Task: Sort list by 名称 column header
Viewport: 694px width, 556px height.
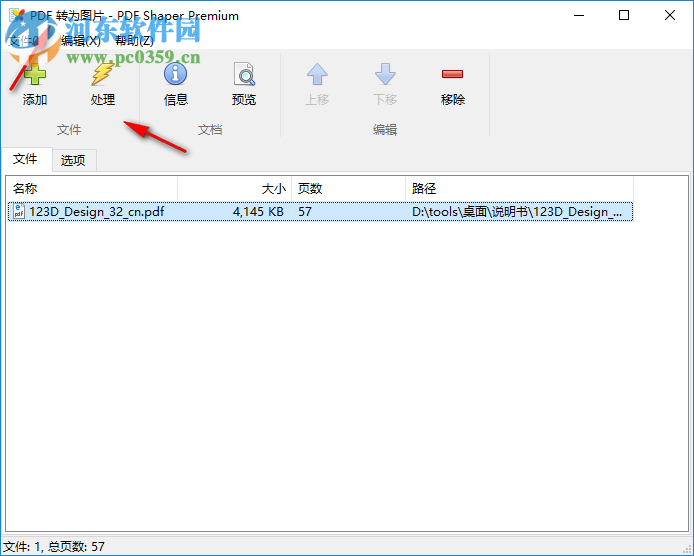Action: pos(92,189)
